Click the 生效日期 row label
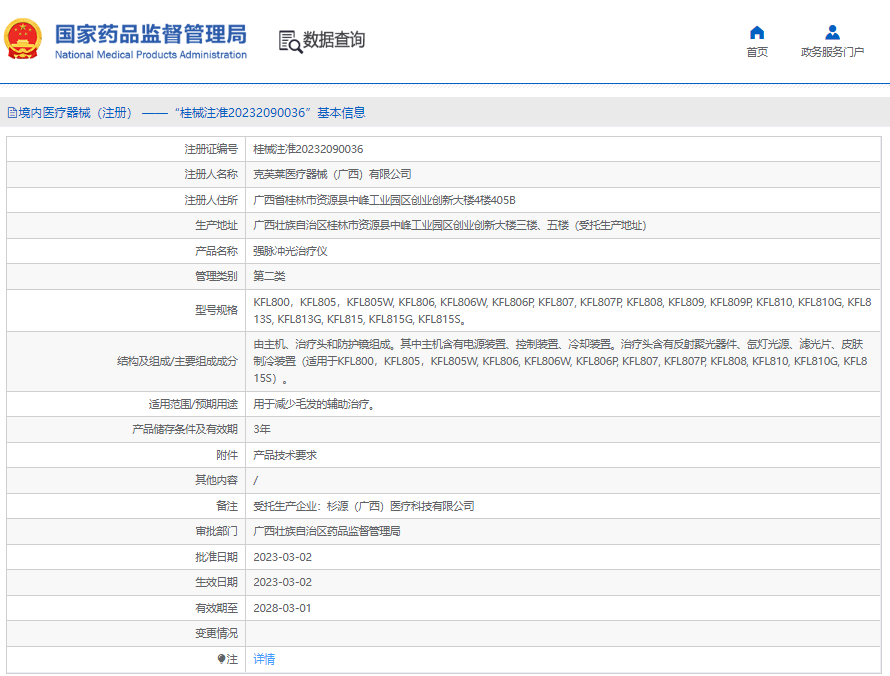Viewport: 890px width, 676px height. point(216,582)
